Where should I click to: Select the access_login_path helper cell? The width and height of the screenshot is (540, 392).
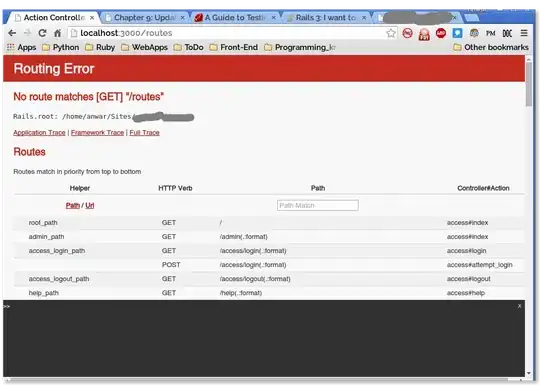tap(57, 251)
